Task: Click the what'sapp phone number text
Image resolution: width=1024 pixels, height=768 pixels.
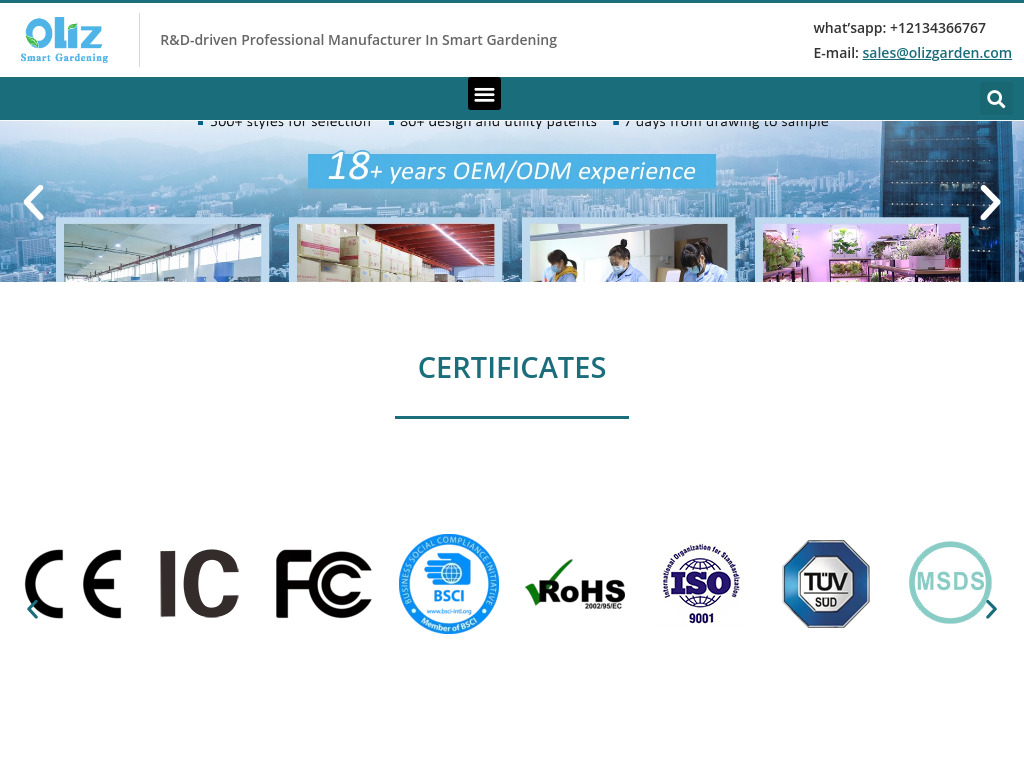Action: (899, 28)
